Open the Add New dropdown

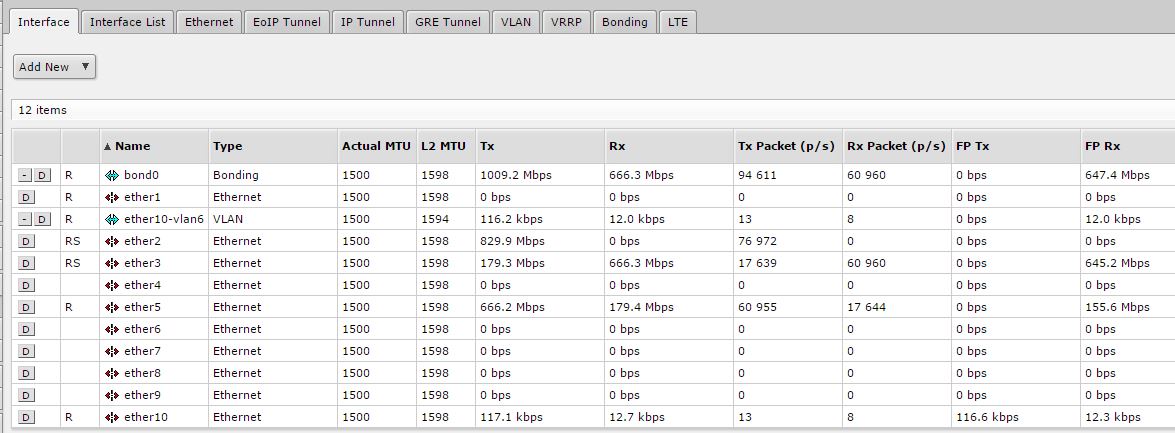[x=54, y=67]
